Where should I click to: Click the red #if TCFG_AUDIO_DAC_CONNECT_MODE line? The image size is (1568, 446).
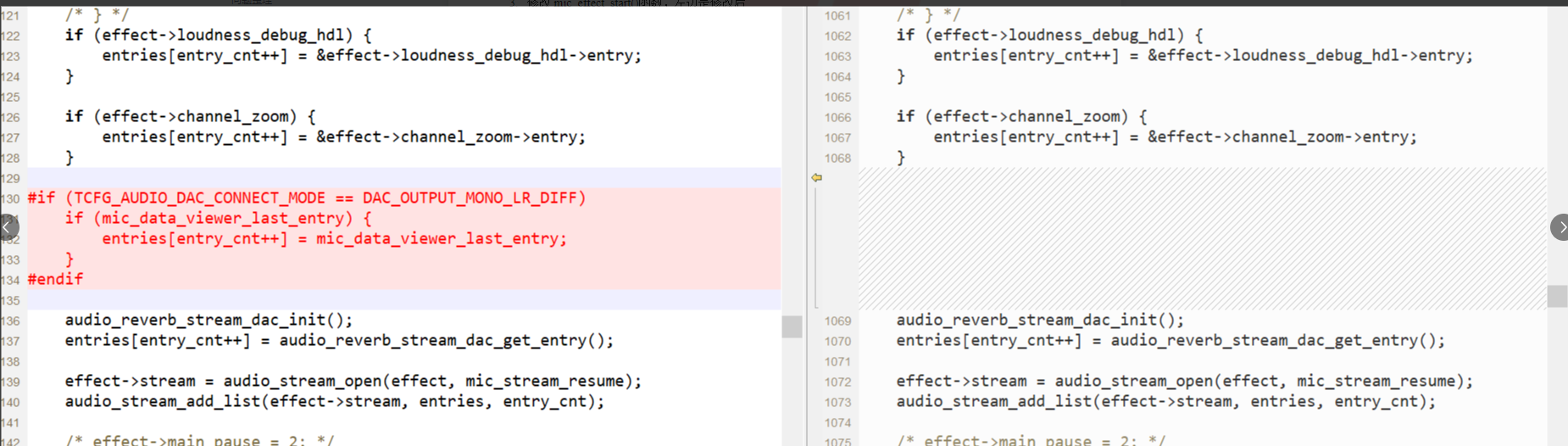(x=307, y=198)
